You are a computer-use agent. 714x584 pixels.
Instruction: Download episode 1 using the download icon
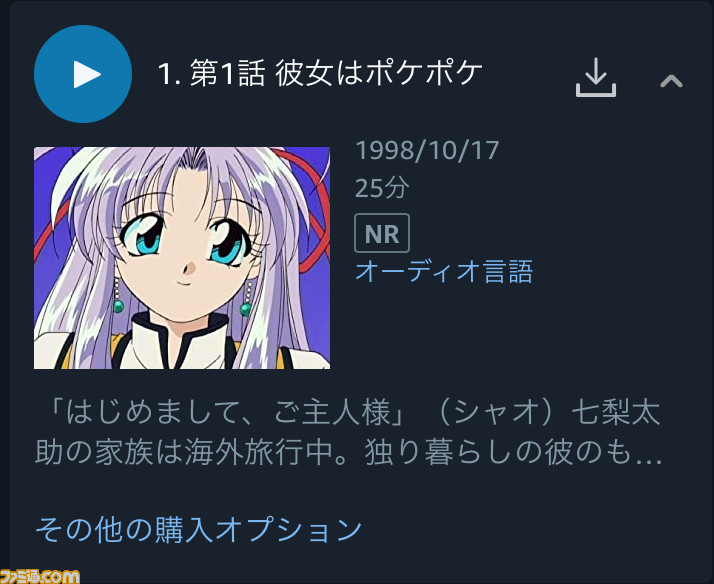596,77
